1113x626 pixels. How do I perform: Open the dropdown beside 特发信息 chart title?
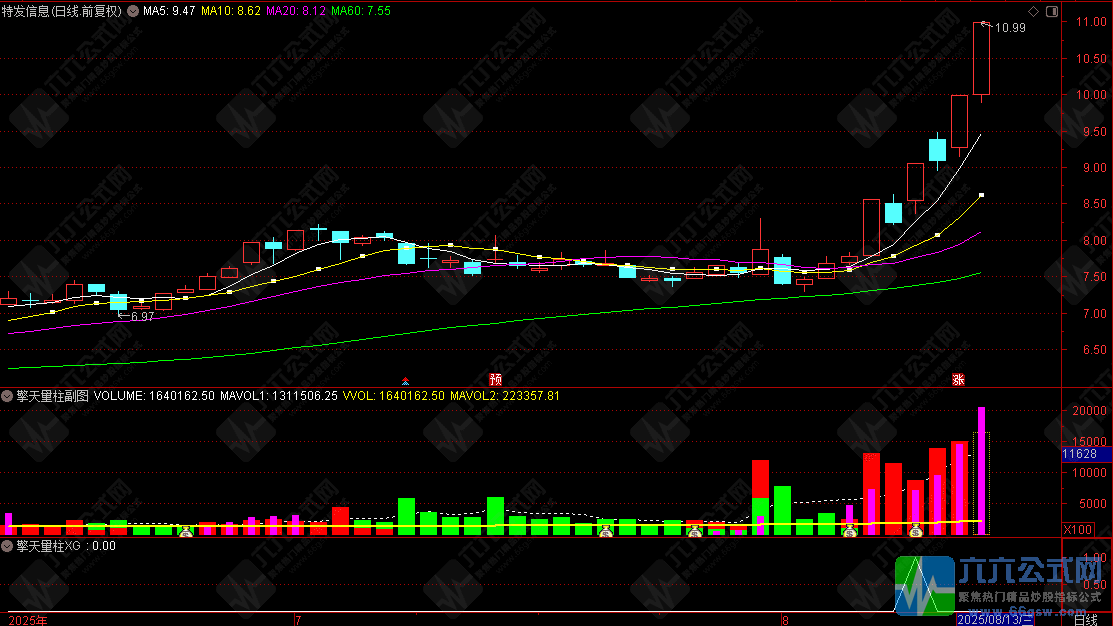click(x=133, y=11)
